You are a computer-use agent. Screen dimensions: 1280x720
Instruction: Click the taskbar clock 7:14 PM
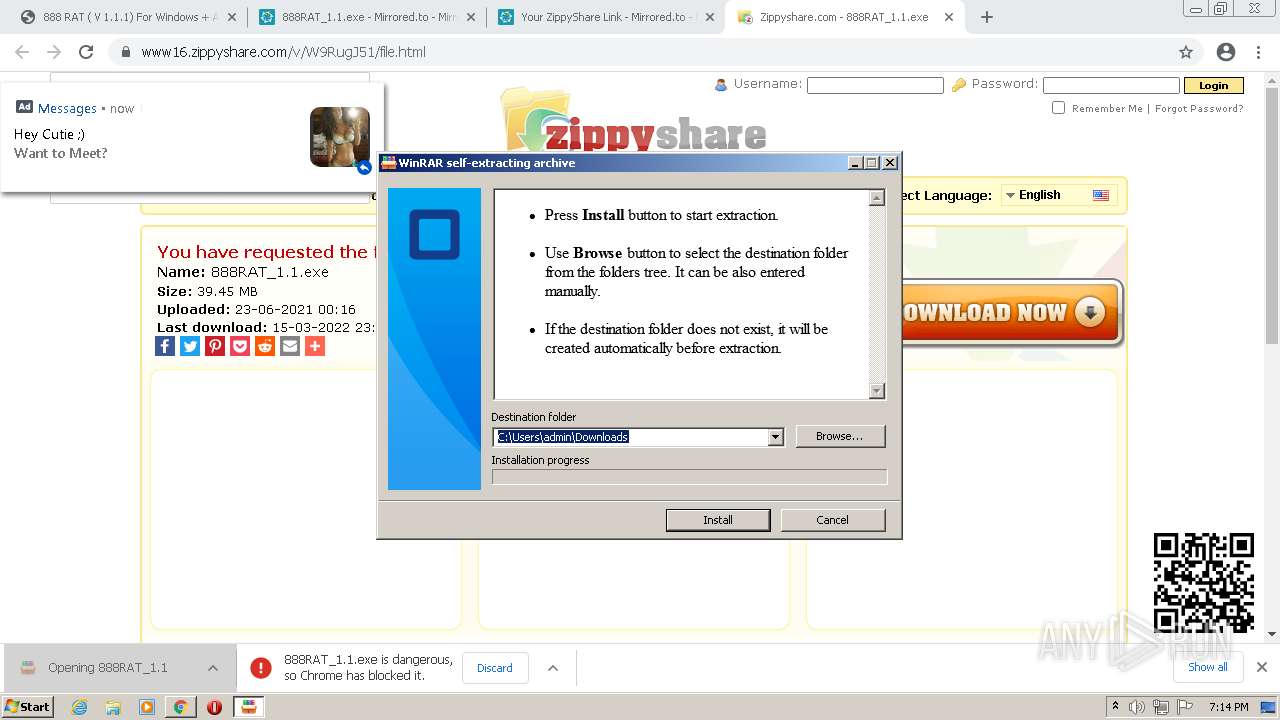tap(1228, 707)
